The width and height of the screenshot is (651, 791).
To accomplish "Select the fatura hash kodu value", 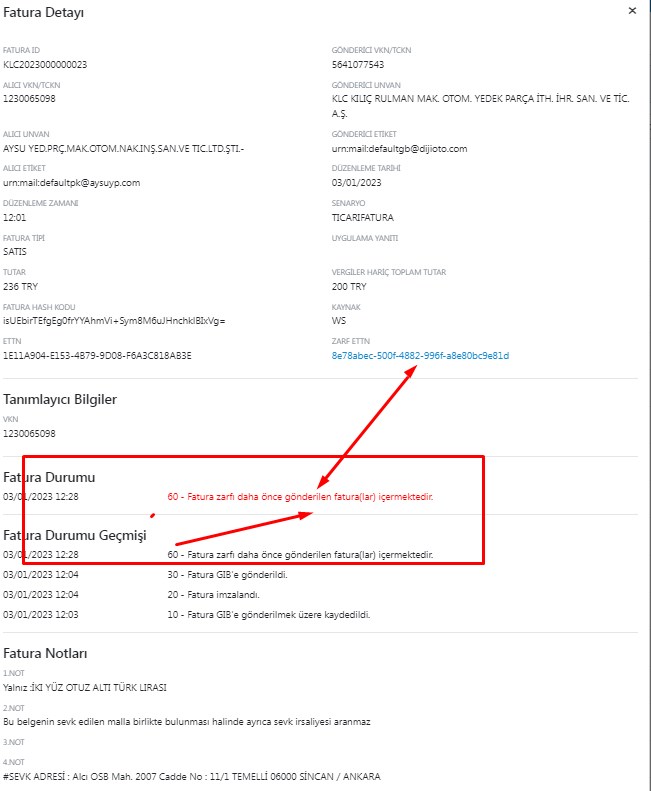I will [114, 320].
